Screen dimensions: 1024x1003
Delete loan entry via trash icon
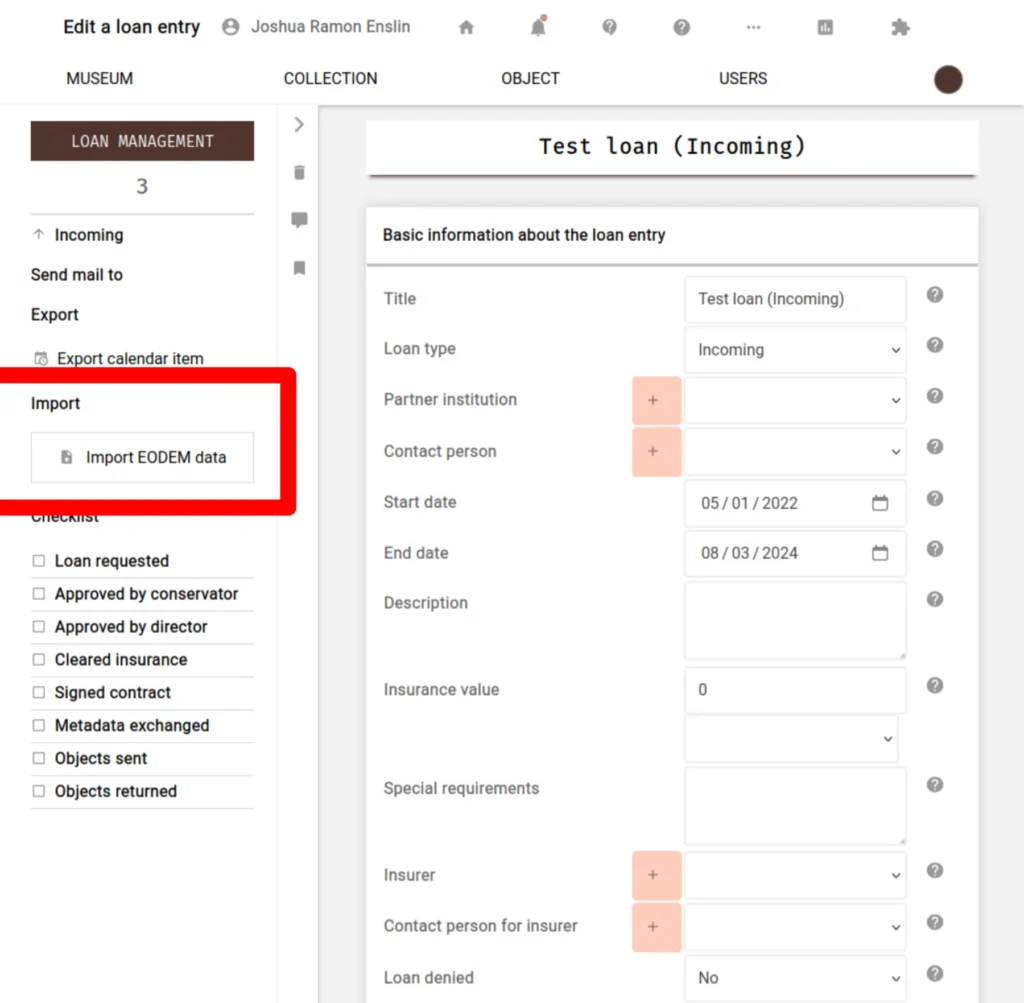click(299, 172)
